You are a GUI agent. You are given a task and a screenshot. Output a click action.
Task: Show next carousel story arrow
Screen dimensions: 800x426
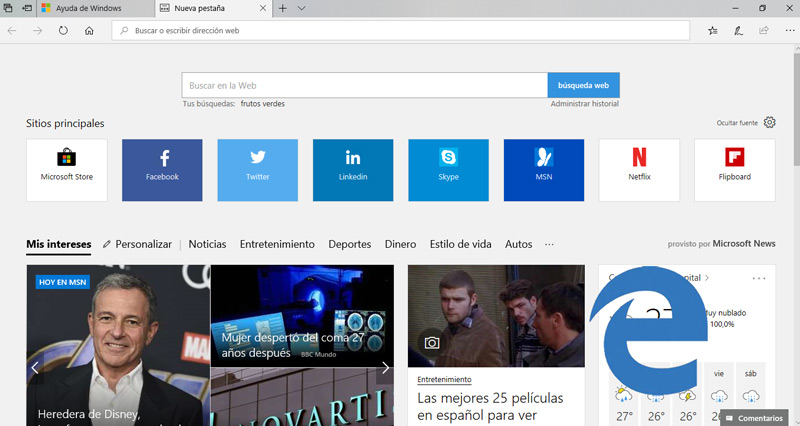click(385, 367)
